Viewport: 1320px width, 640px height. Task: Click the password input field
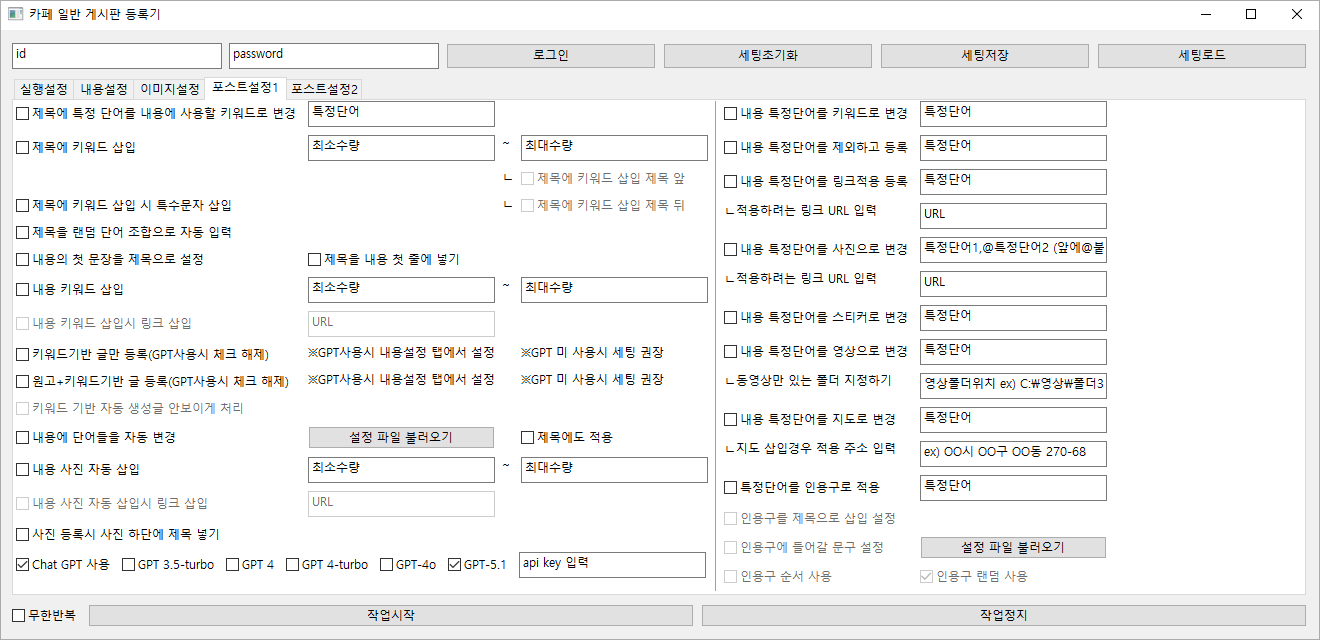333,56
